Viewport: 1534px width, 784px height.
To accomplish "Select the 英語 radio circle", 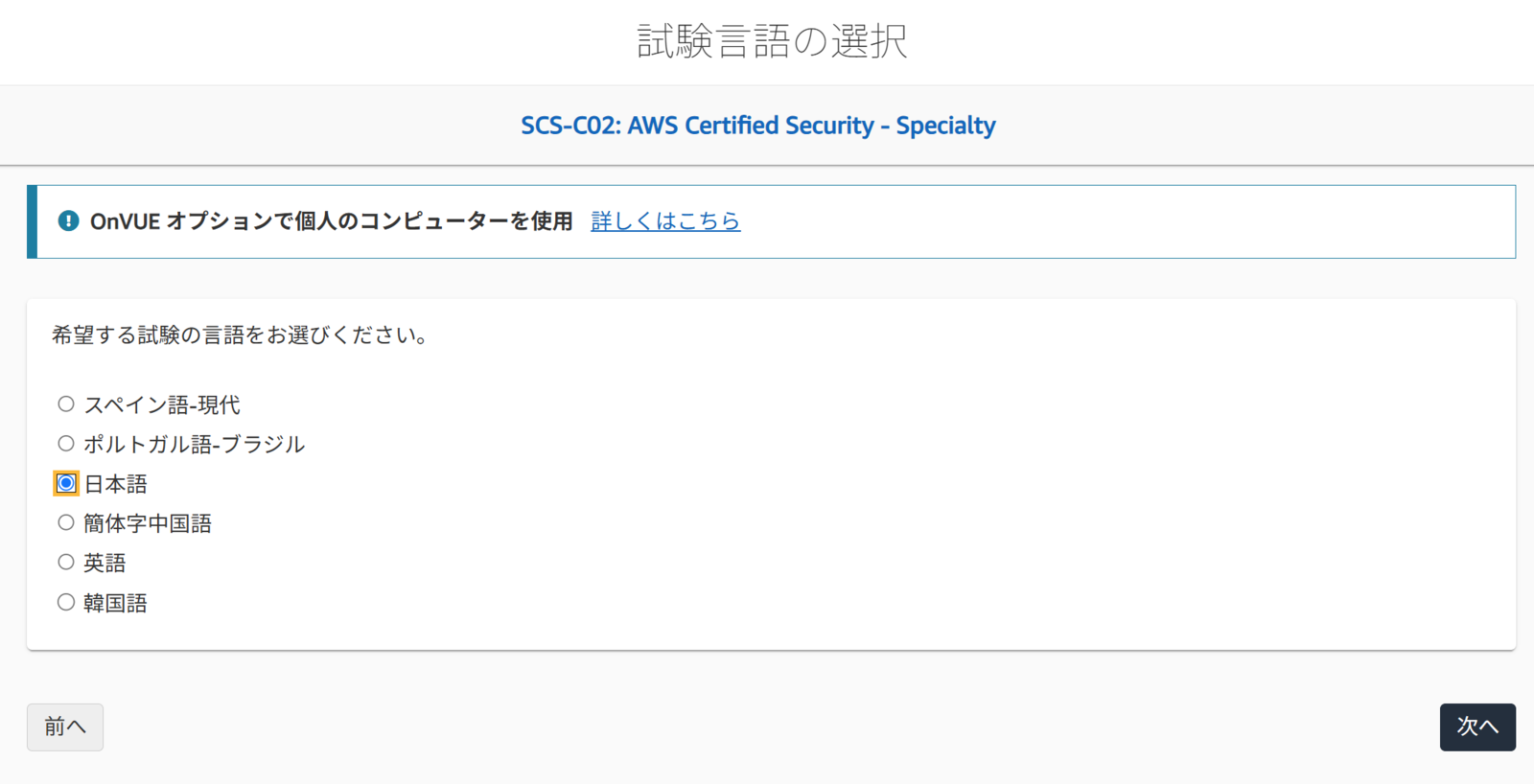I will tap(66, 562).
